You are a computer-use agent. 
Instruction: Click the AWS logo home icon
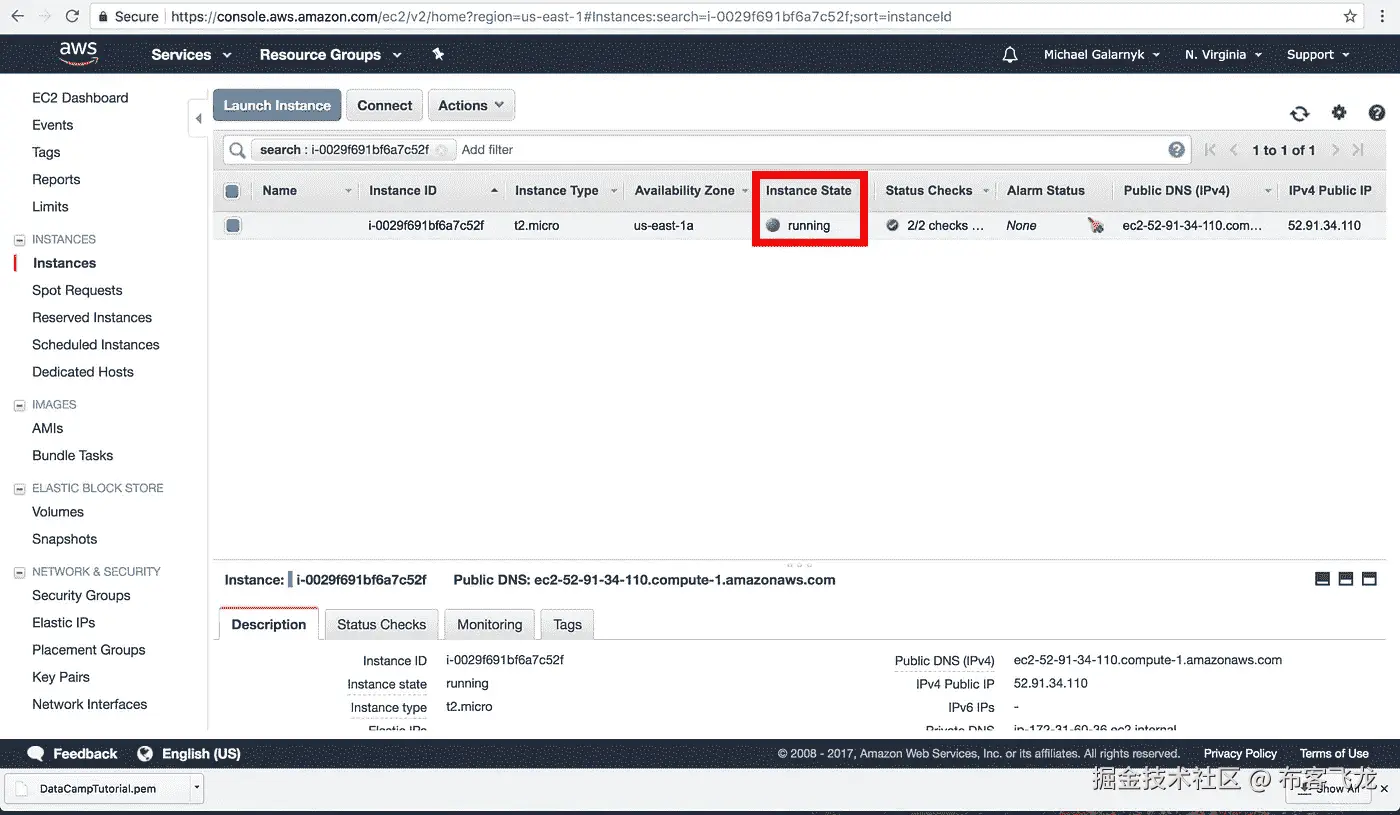[x=79, y=53]
